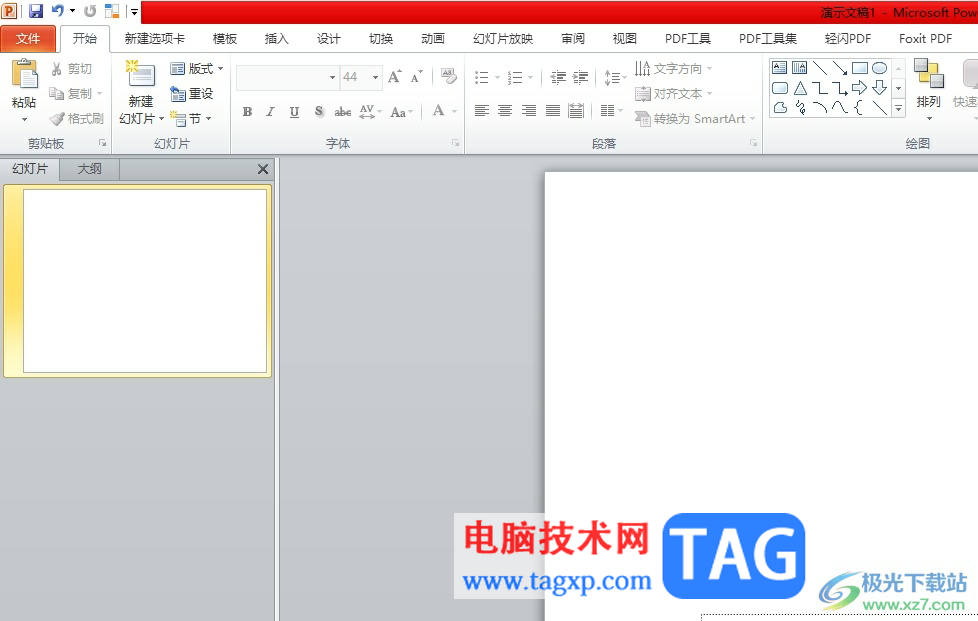Switch to the 大纲 (Outline) pane tab

89,169
